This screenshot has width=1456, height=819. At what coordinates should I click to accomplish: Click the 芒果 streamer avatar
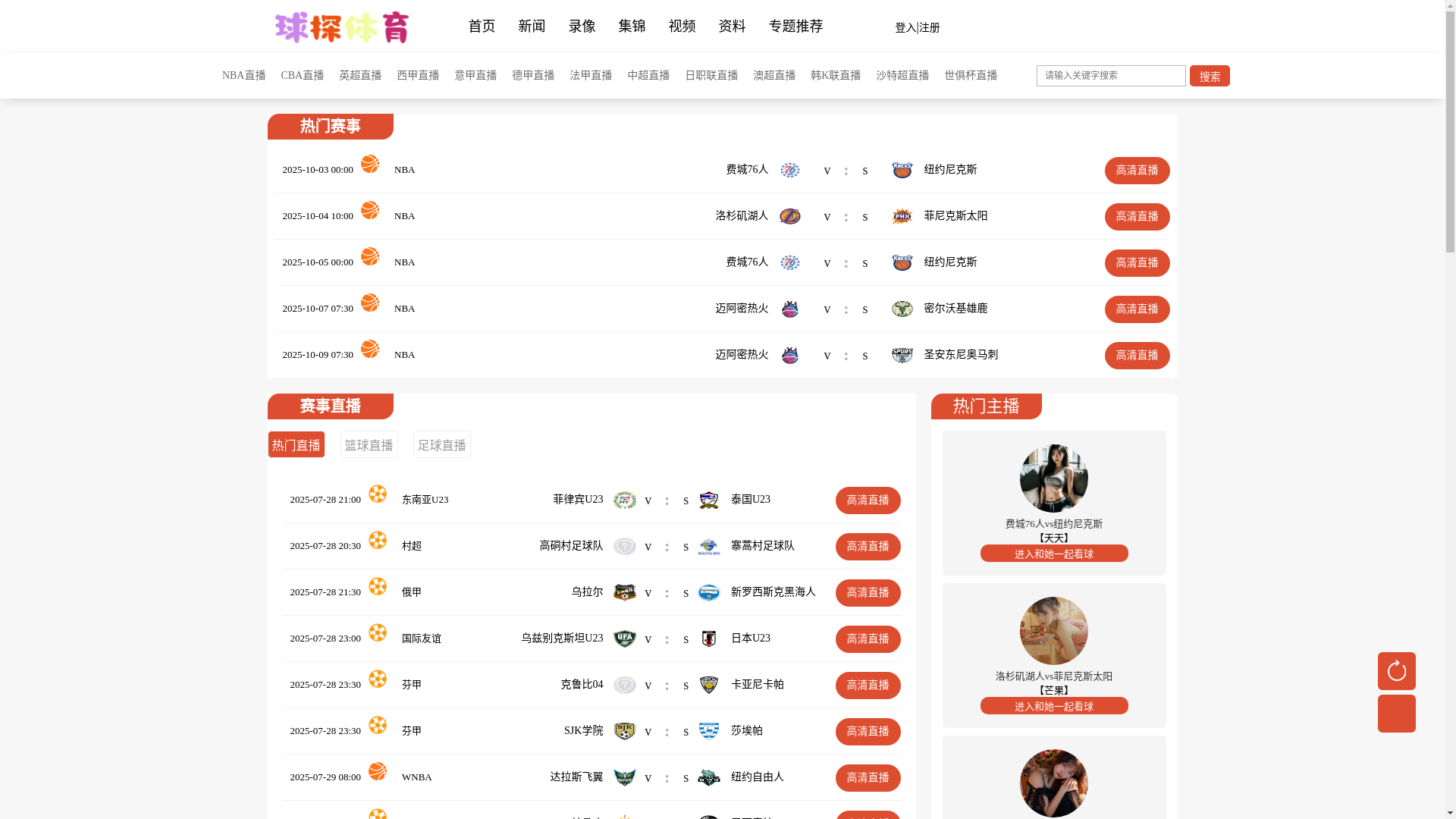click(1054, 631)
